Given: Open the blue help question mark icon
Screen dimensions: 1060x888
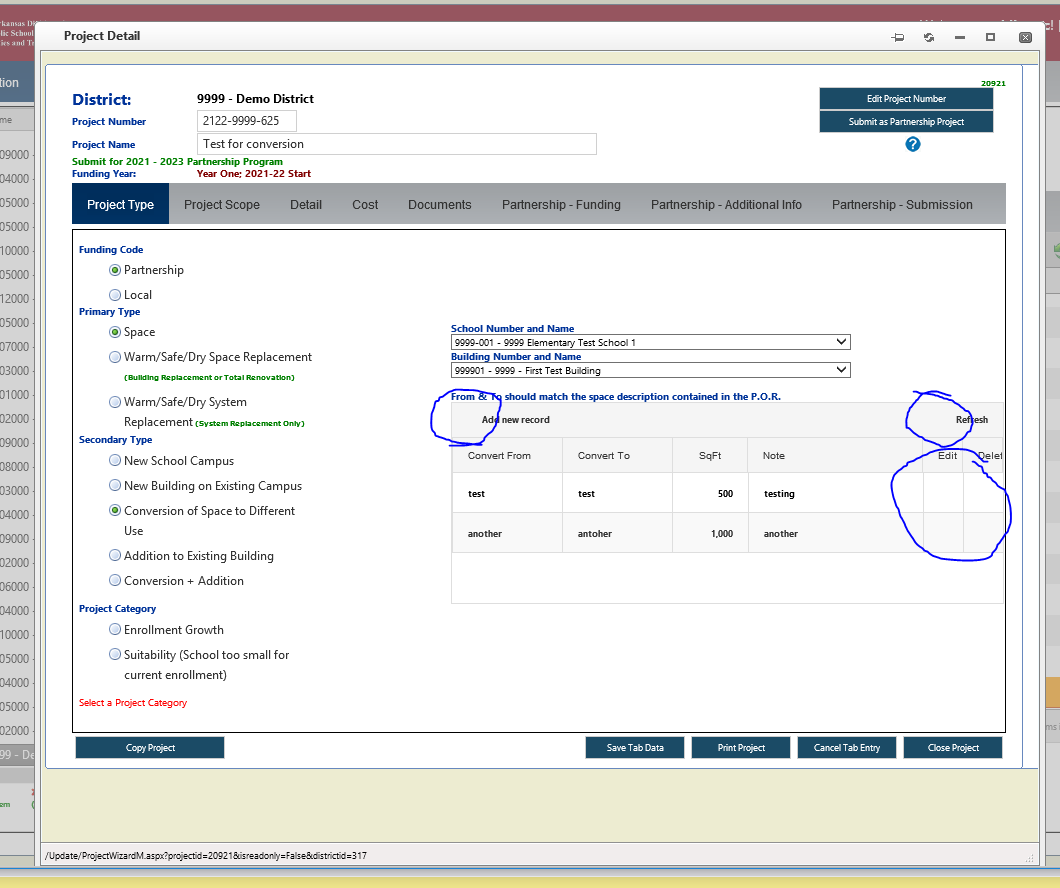Looking at the screenshot, I should [913, 144].
